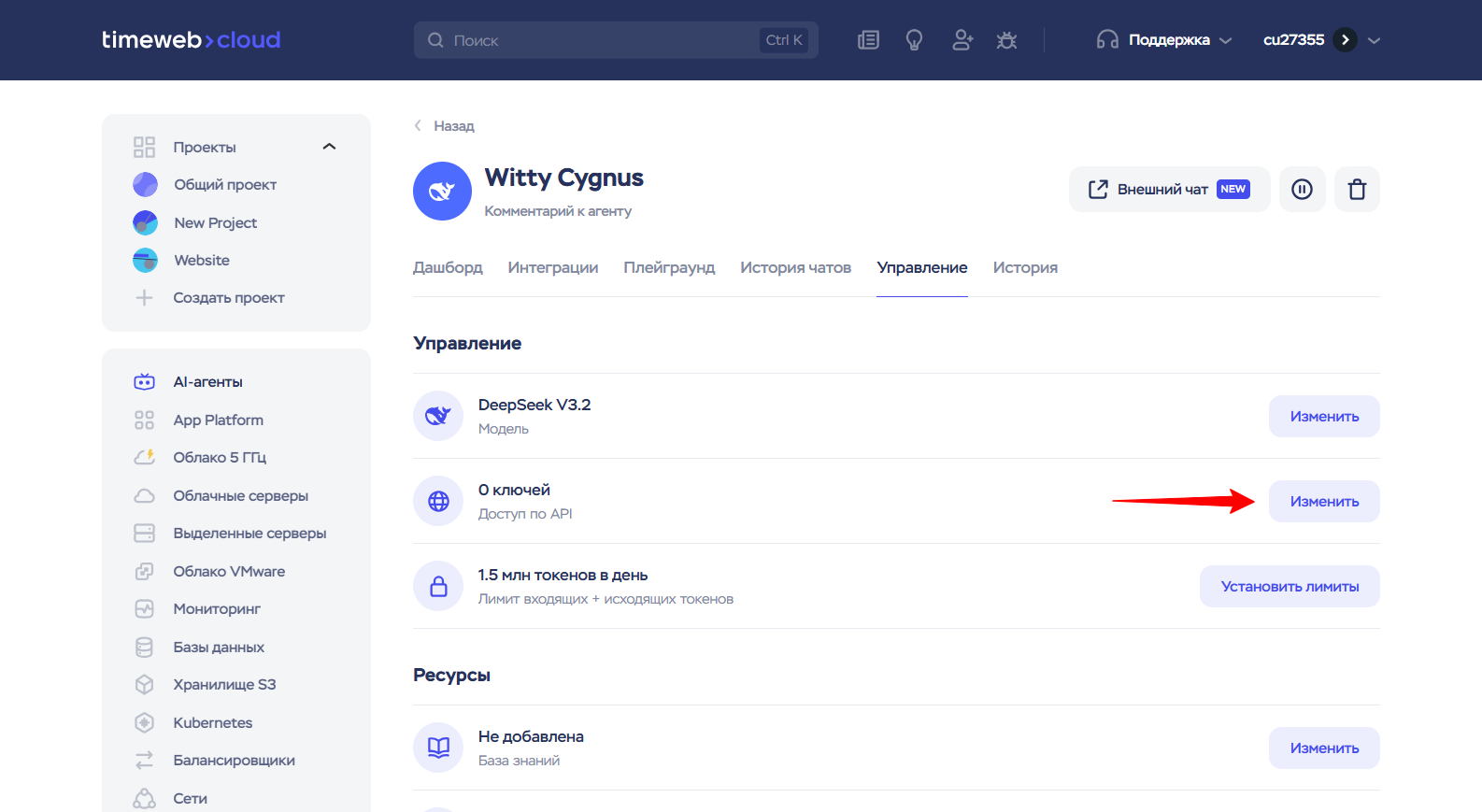The image size is (1482, 812).
Task: Collapse the Проекты section chevron
Action: point(329,147)
